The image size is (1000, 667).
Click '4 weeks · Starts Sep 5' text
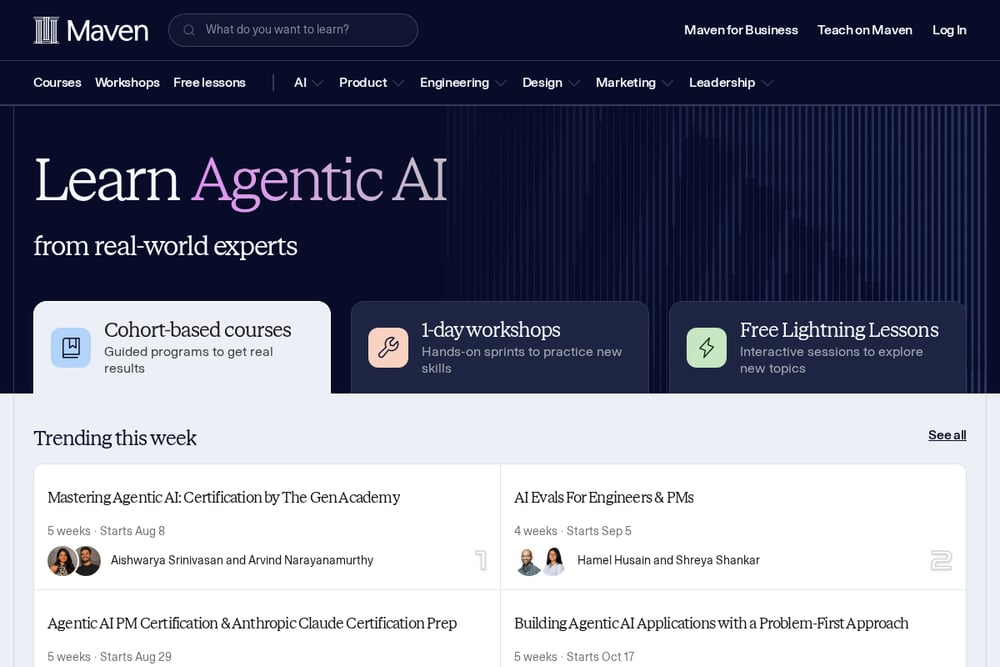click(573, 531)
